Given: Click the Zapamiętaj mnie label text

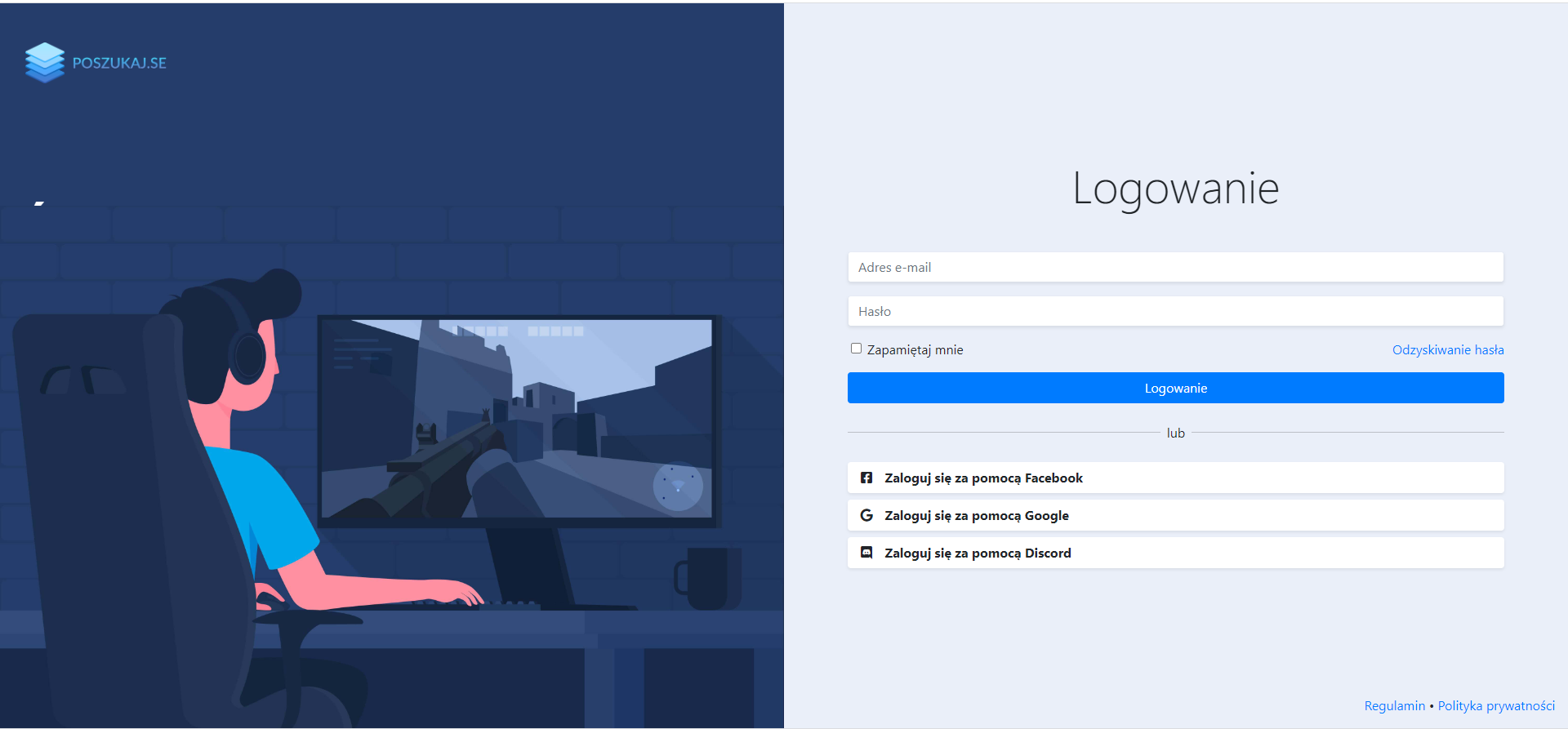Looking at the screenshot, I should (x=915, y=349).
